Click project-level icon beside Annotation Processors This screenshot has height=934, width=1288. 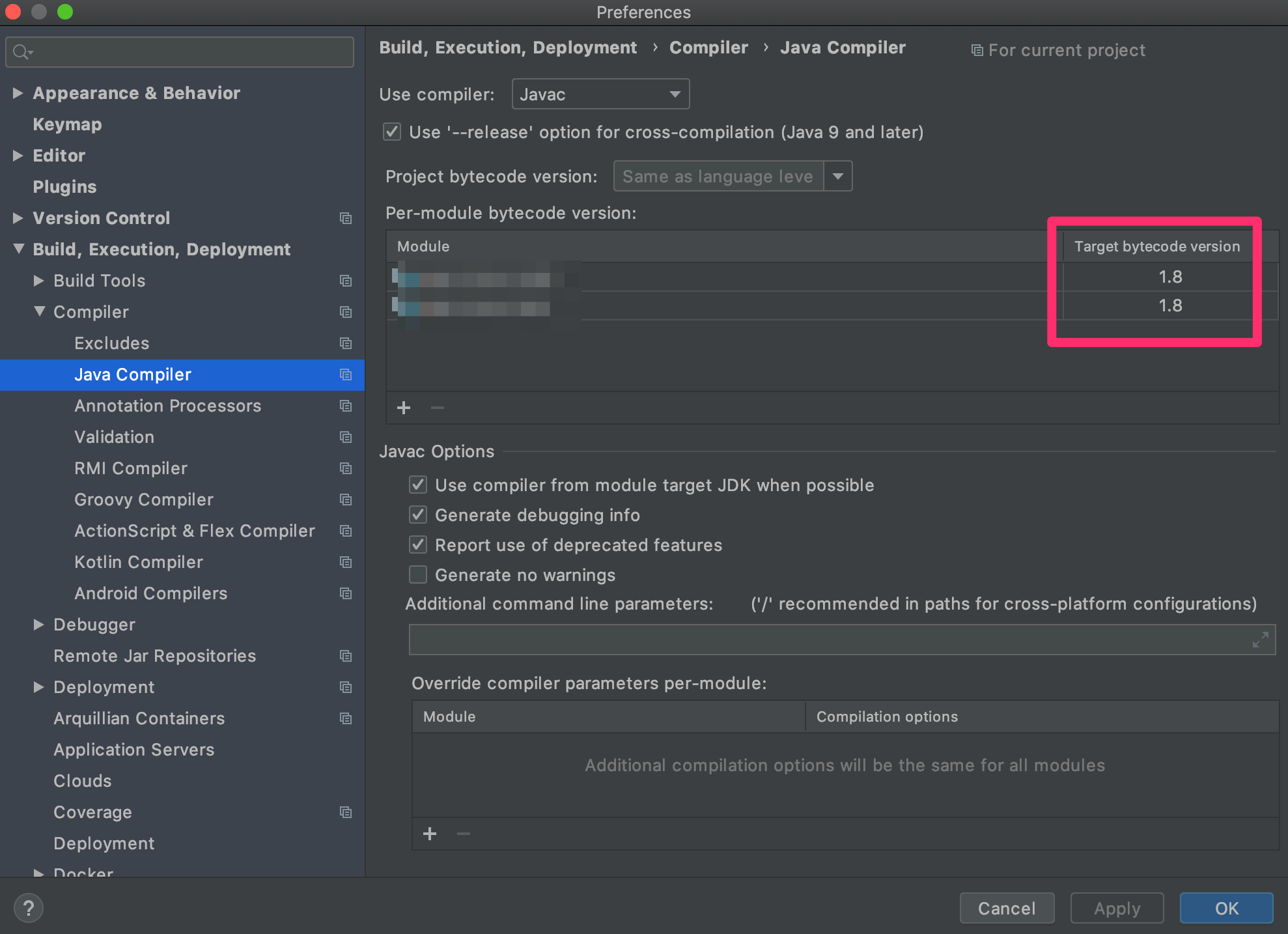(x=346, y=406)
